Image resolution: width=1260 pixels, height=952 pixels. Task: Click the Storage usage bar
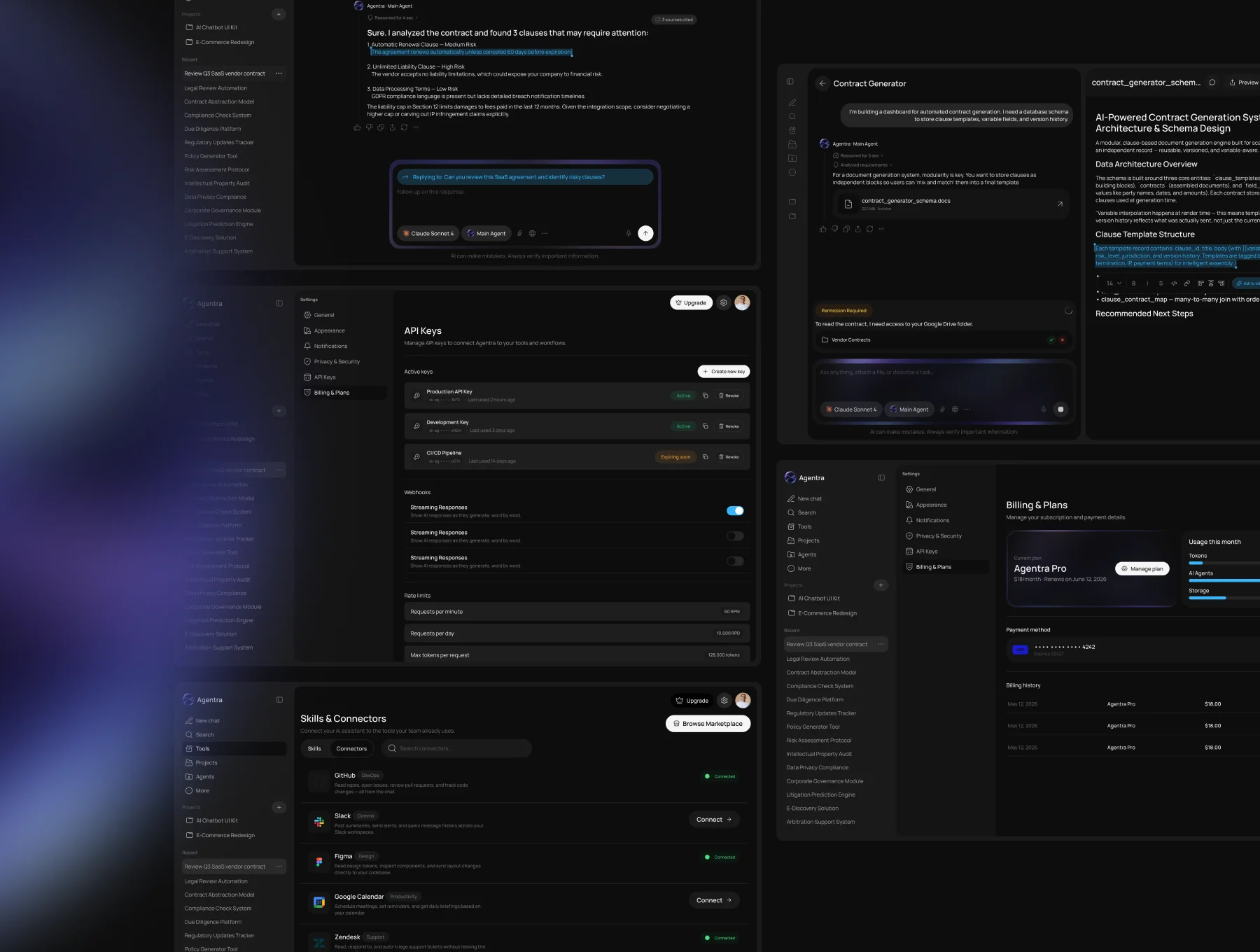[1224, 598]
